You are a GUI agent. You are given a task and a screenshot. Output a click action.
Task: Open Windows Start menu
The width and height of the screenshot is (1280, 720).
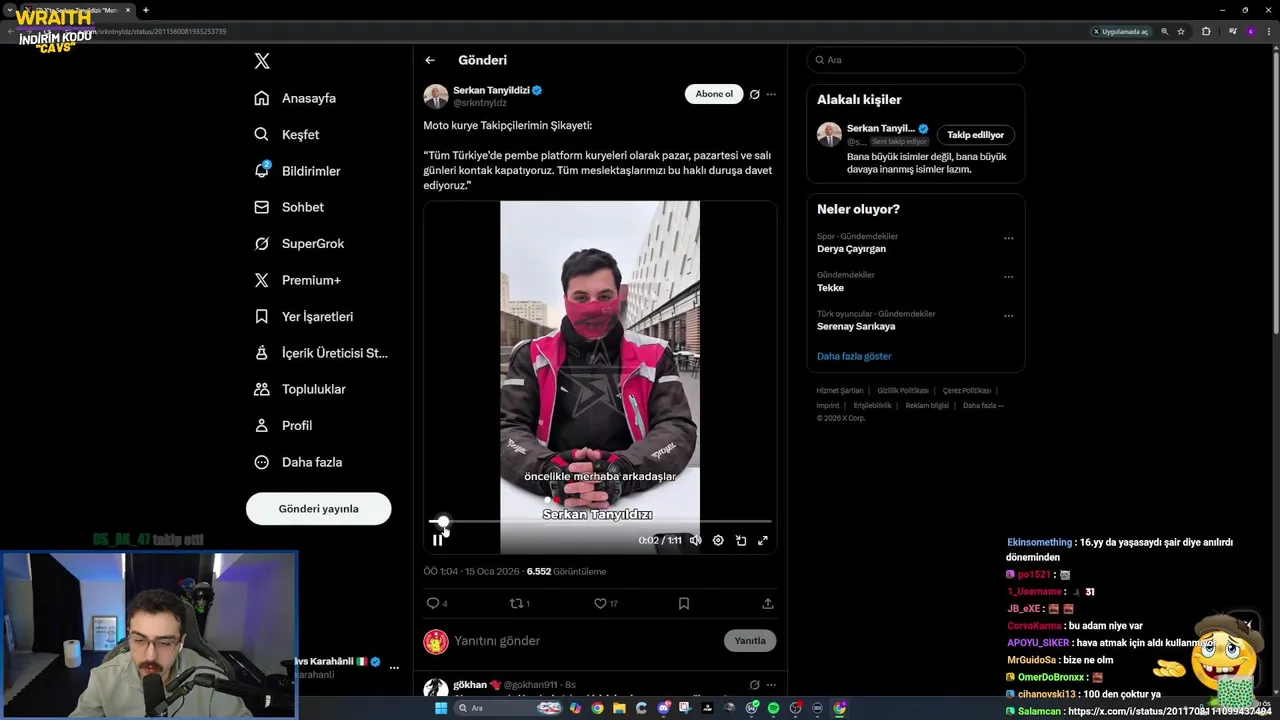440,708
